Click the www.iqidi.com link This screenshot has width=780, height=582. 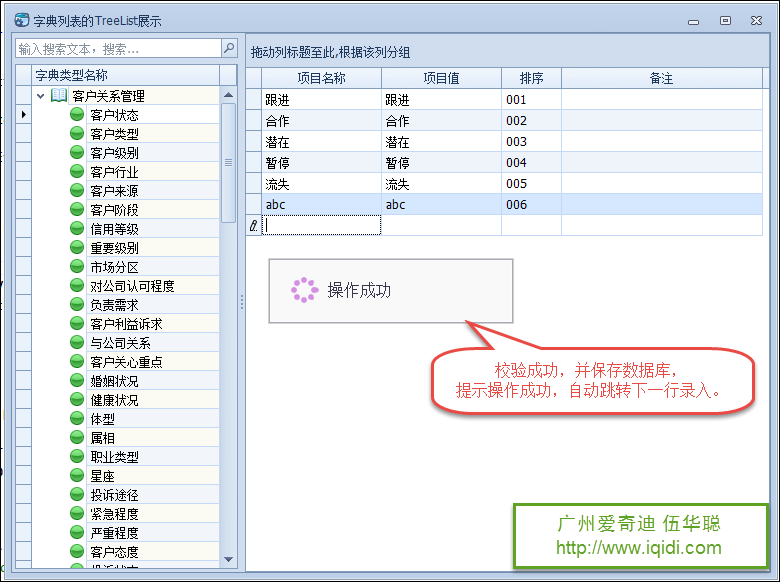[638, 547]
